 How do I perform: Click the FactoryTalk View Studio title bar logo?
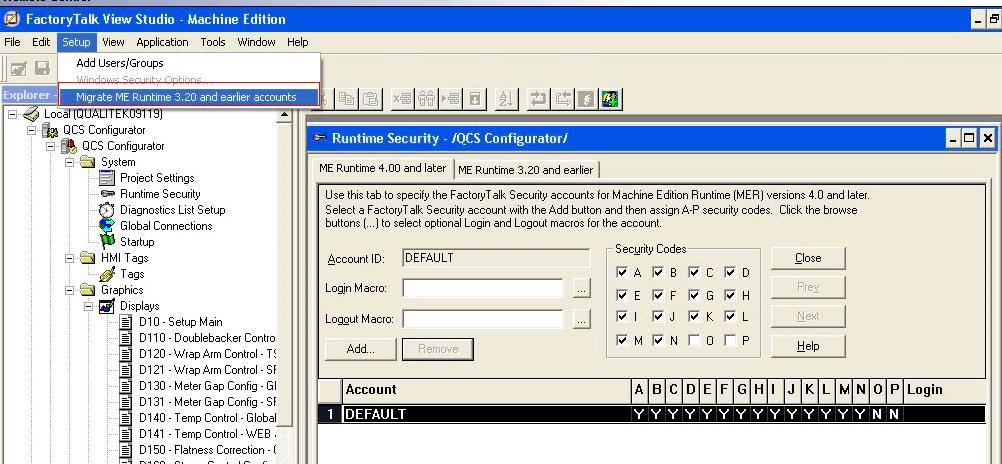pos(12,19)
